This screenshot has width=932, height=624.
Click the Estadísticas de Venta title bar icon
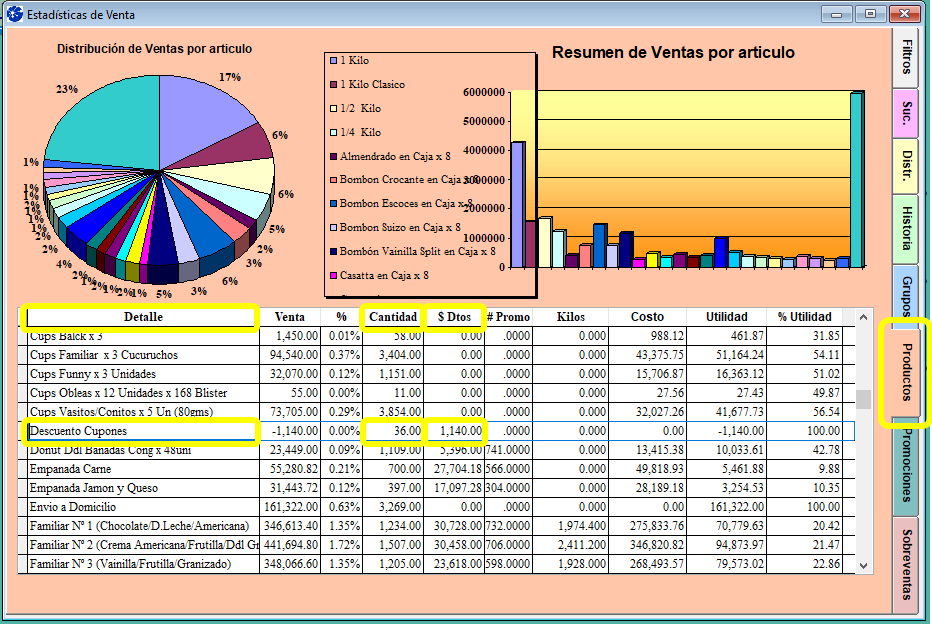[x=13, y=15]
